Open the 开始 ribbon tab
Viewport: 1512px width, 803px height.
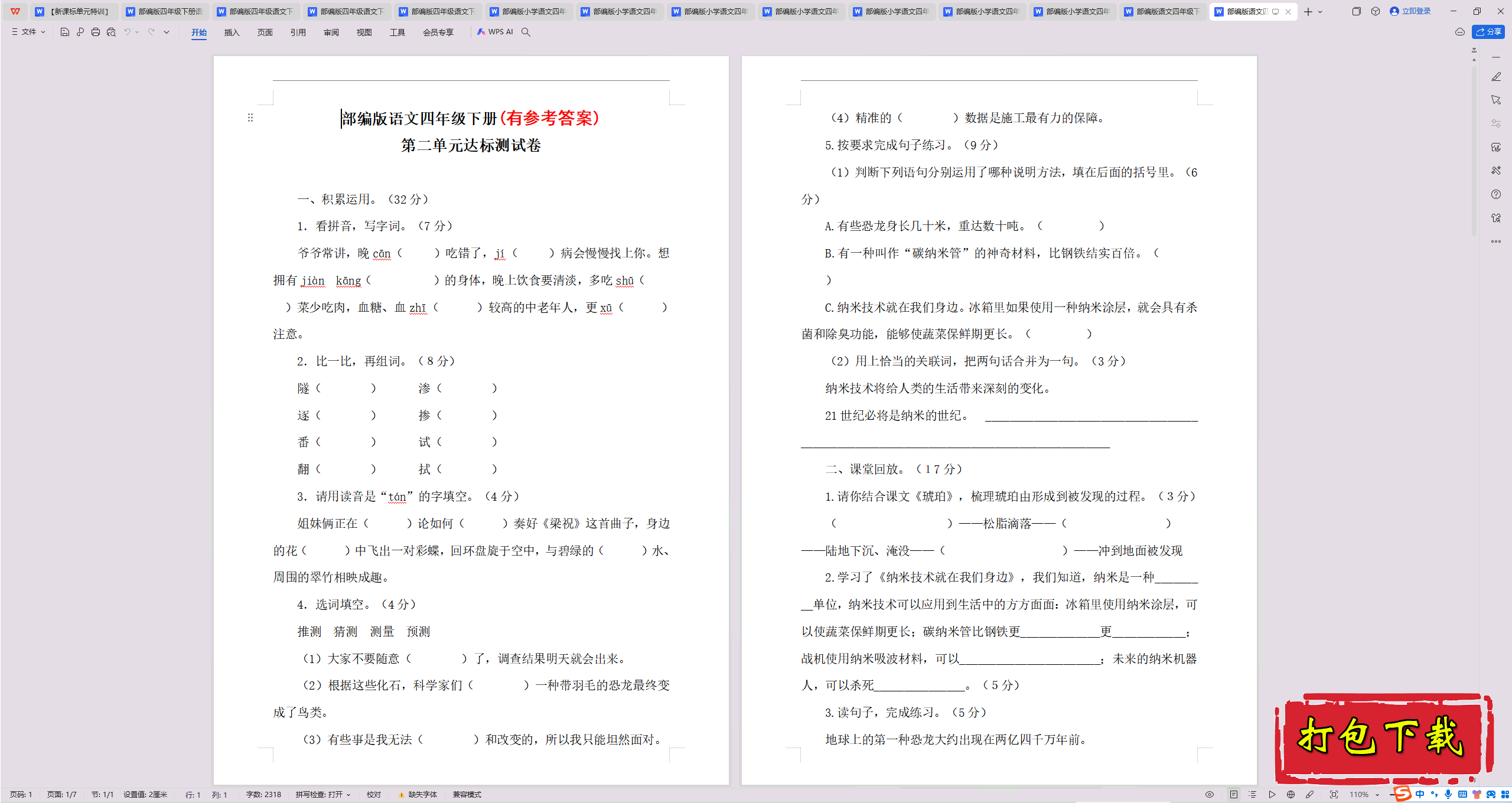199,32
